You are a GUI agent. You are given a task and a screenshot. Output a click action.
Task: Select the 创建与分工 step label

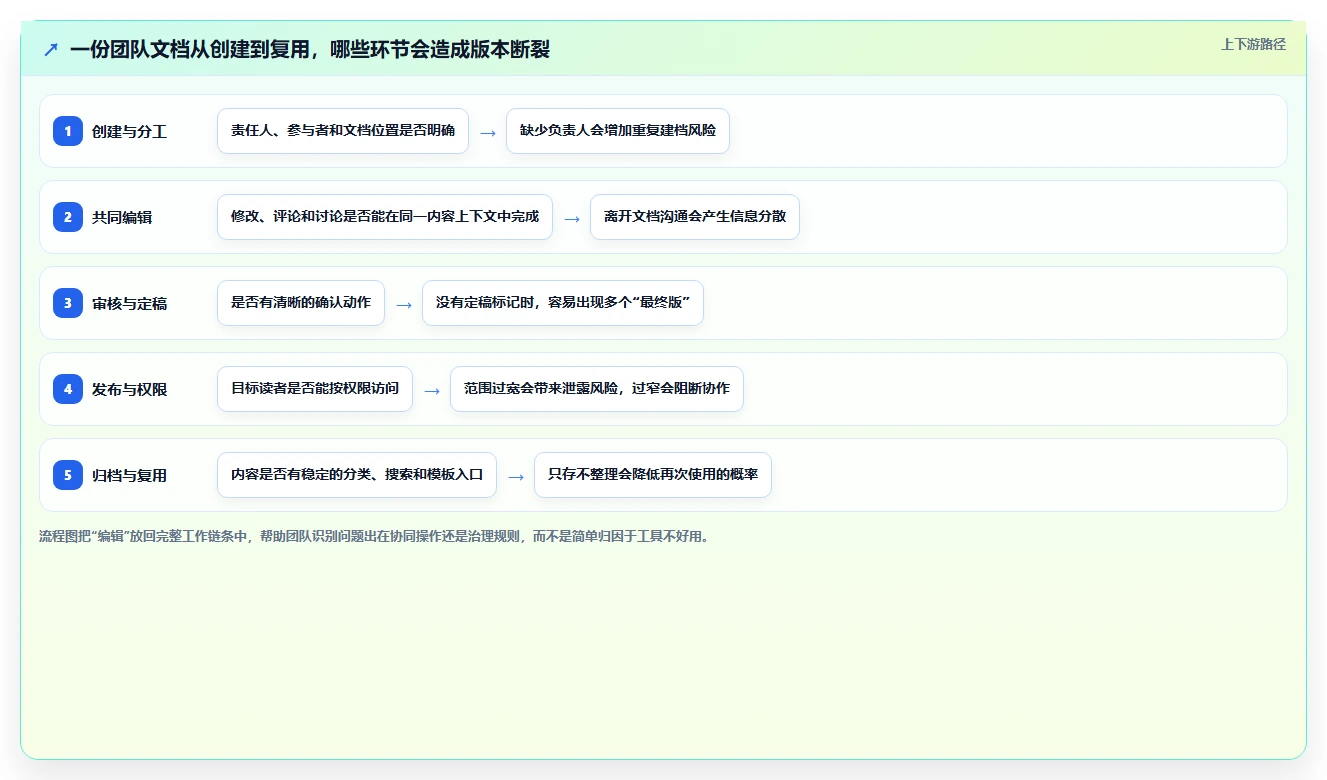[x=129, y=131]
